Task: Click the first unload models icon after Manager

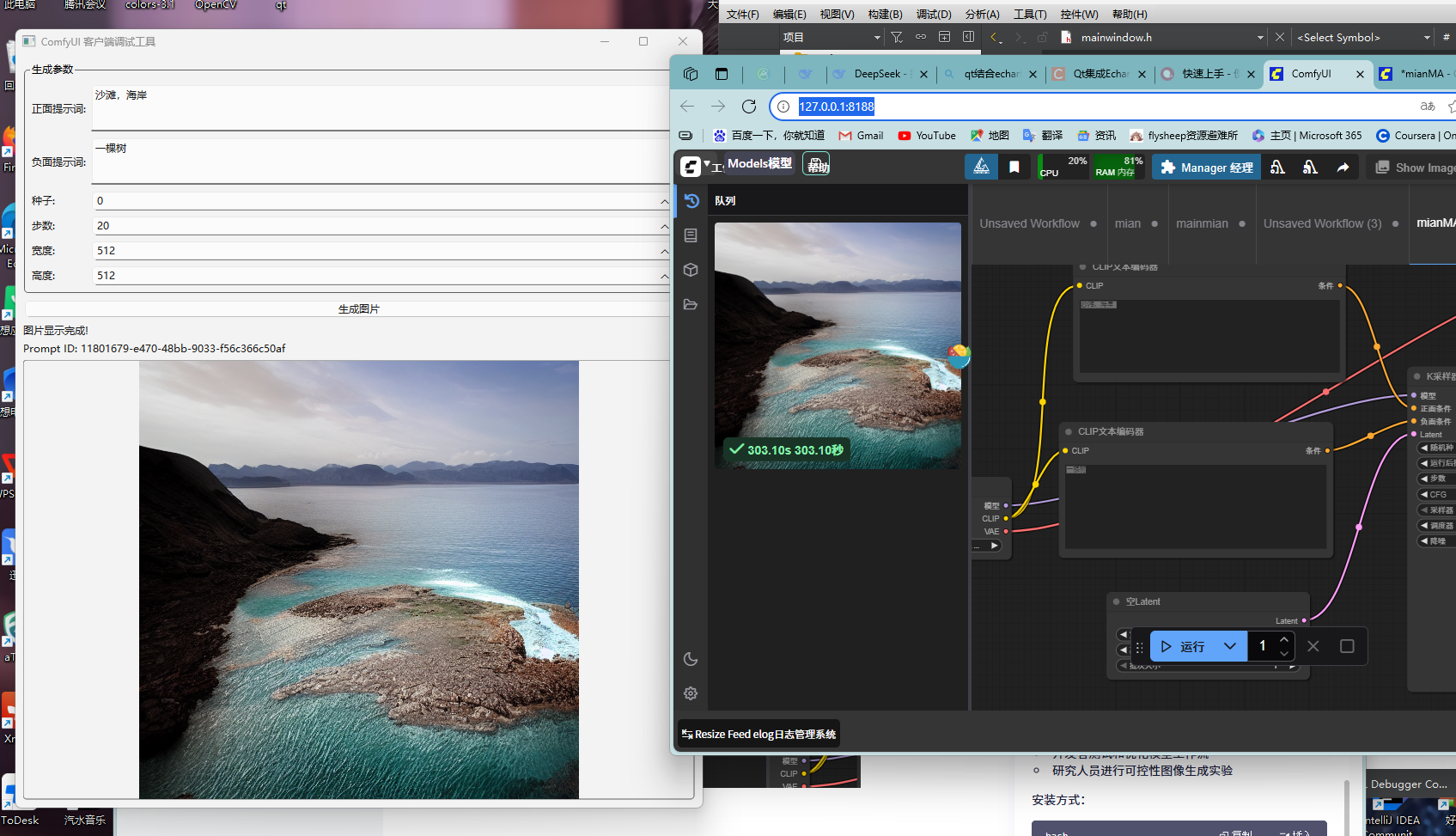Action: (x=1277, y=168)
